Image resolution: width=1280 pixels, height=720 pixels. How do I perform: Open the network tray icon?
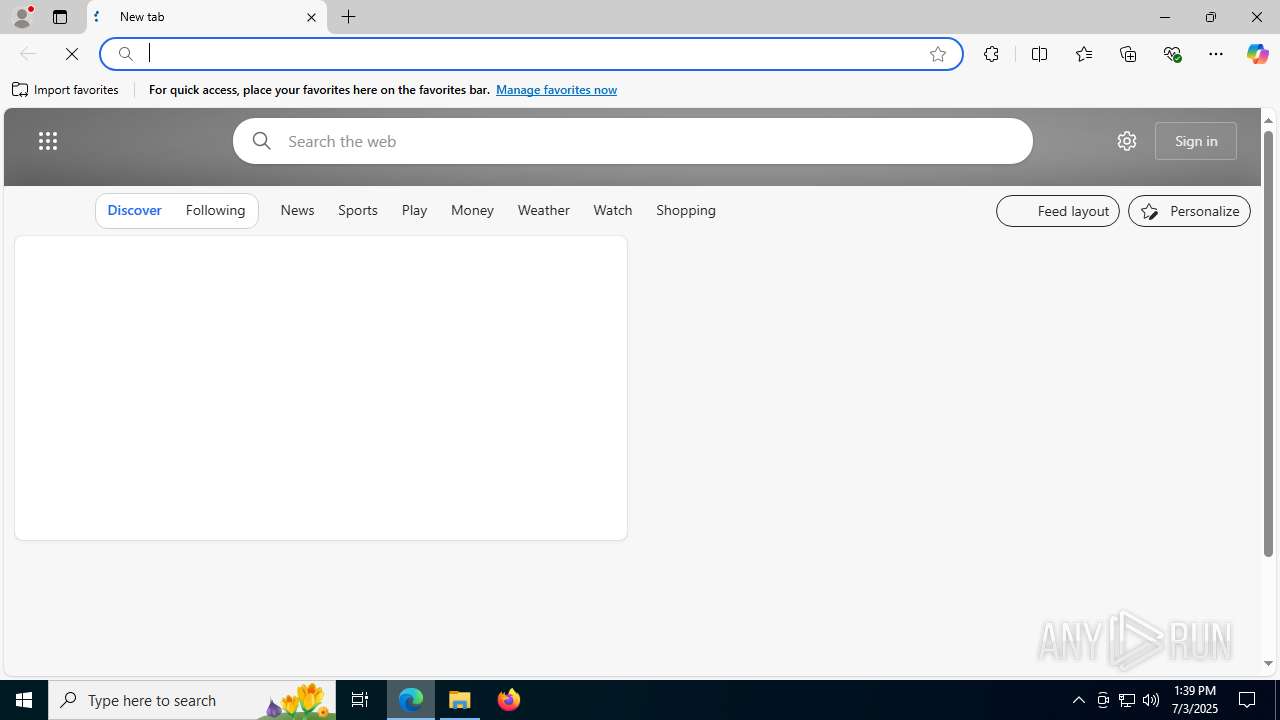(x=1127, y=700)
